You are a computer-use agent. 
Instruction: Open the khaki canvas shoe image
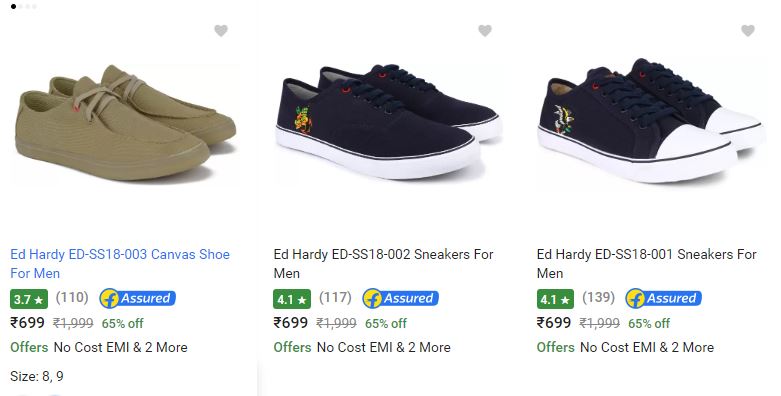(126, 123)
